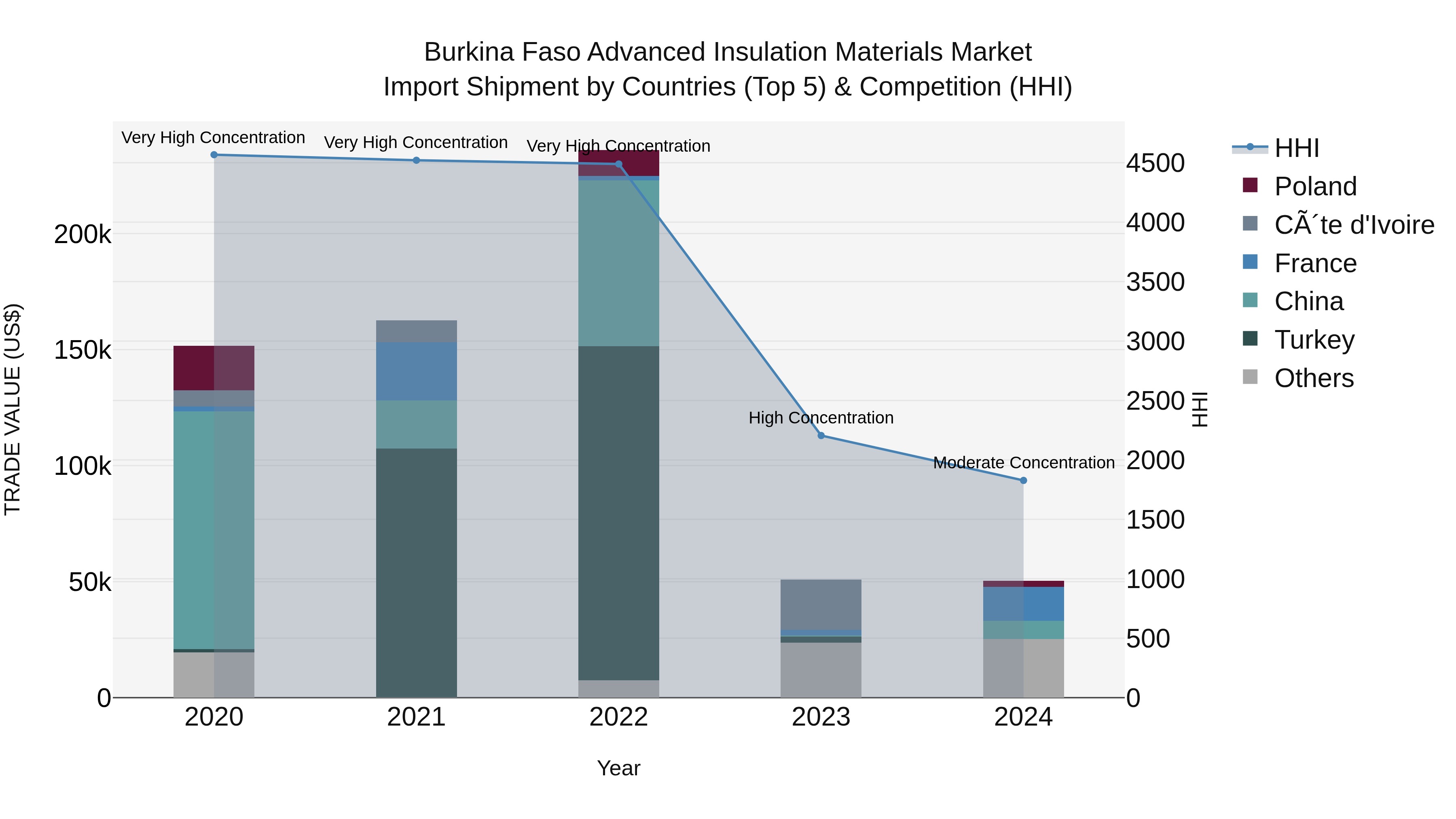Select the Turkey segment in the 2021 bar
This screenshot has height=819, width=1456.
(x=417, y=573)
